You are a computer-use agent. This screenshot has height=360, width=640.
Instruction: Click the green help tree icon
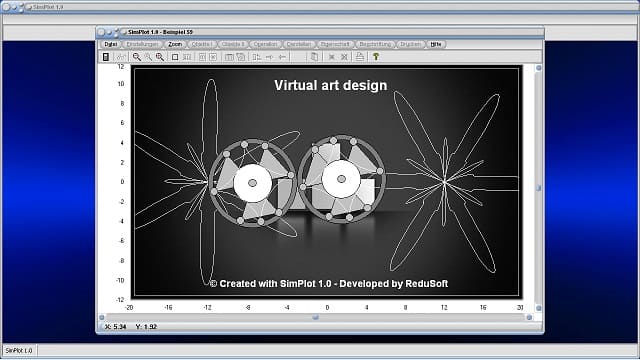point(376,57)
